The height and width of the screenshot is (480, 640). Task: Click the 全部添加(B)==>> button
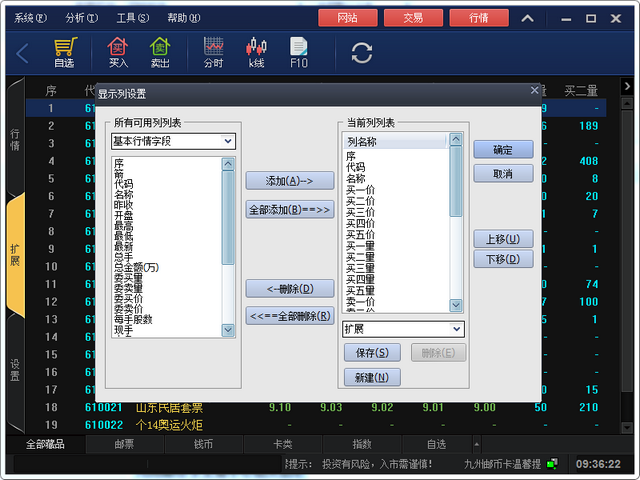point(289,209)
